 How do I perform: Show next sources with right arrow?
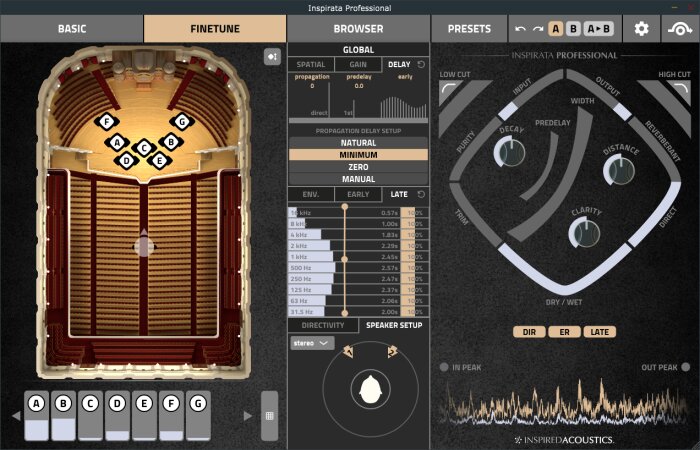pos(247,416)
